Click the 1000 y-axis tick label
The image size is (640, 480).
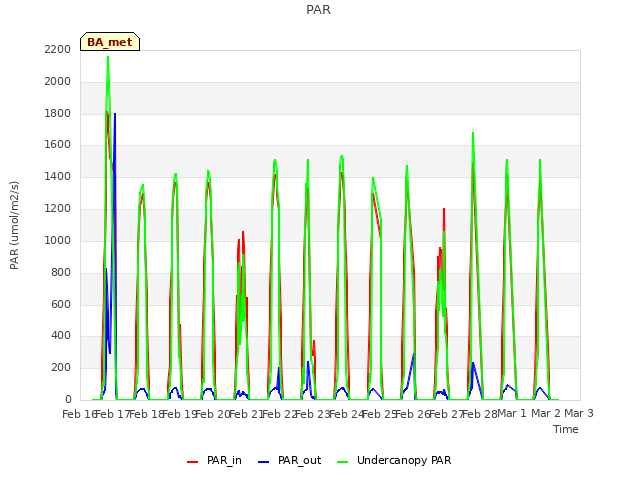58,240
